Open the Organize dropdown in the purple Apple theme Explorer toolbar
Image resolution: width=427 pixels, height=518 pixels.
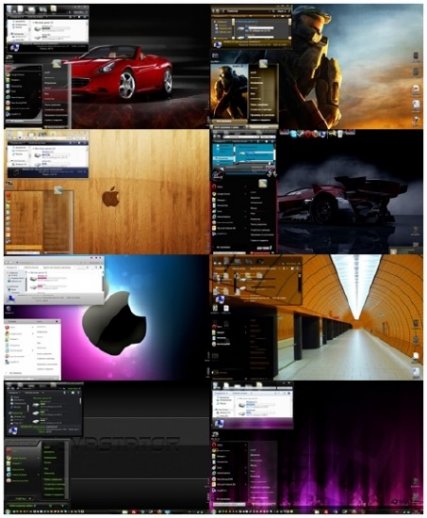click(x=12, y=267)
